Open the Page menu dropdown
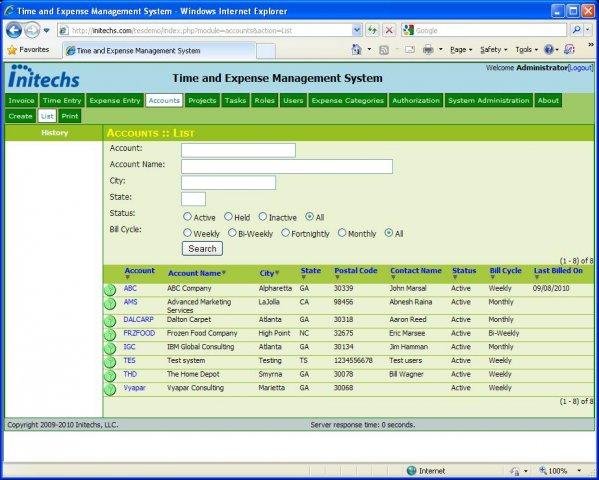The width and height of the screenshot is (599, 480). click(x=461, y=50)
